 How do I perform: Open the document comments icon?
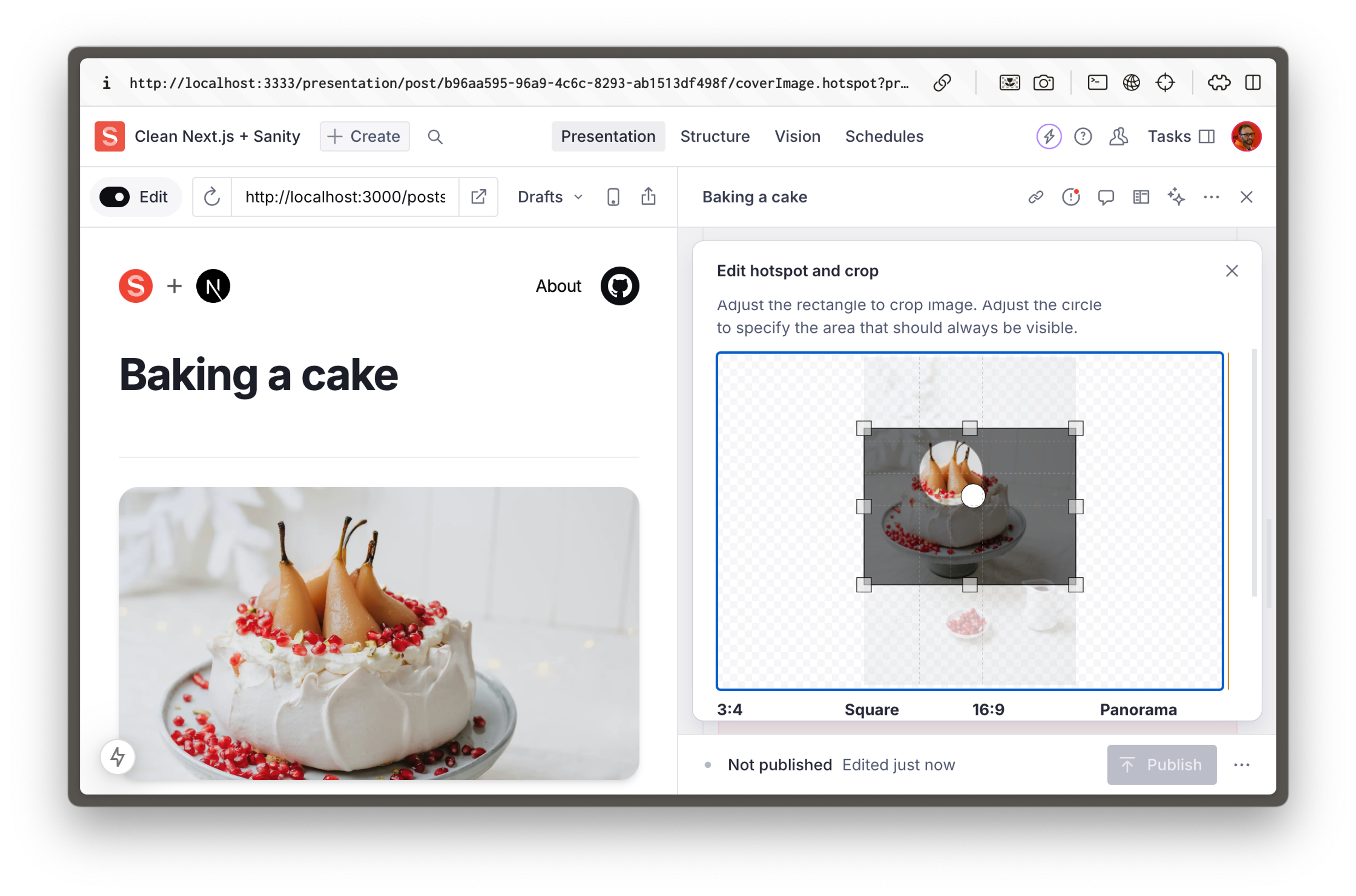click(1106, 197)
